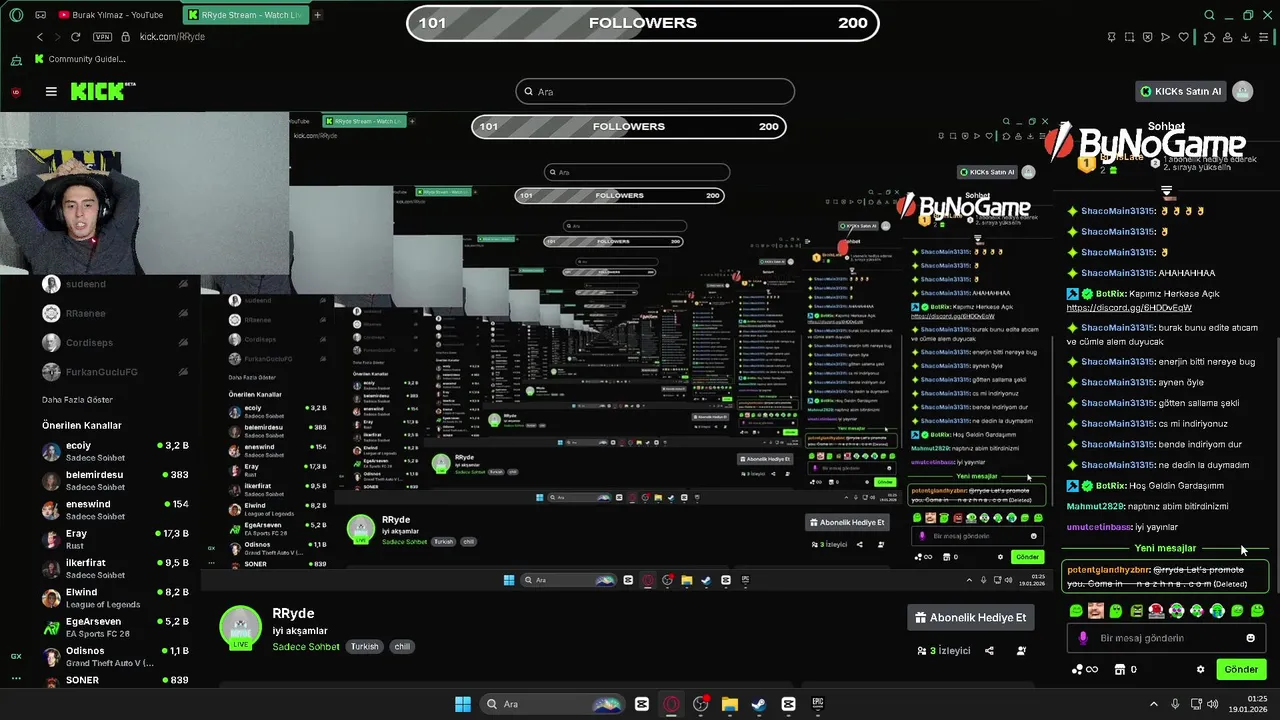Viewport: 1280px width, 720px height.
Task: Click the search tabs magnifier icon
Action: [x=1209, y=15]
